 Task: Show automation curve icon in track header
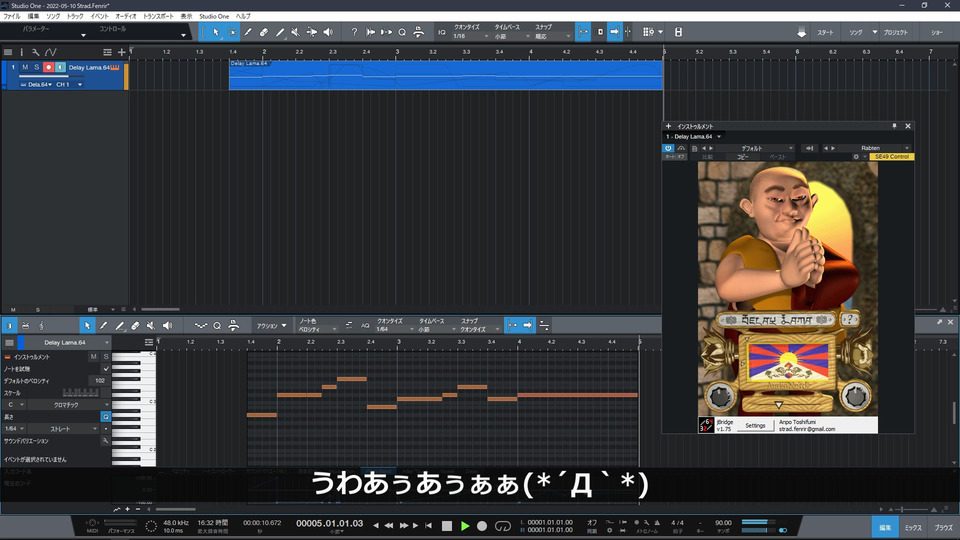51,52
